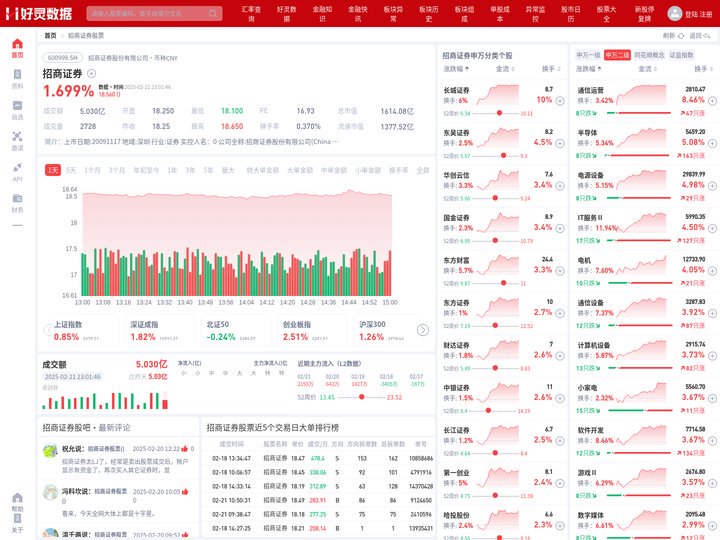Select the 1天 chart range
The height and width of the screenshot is (540, 720).
click(53, 170)
